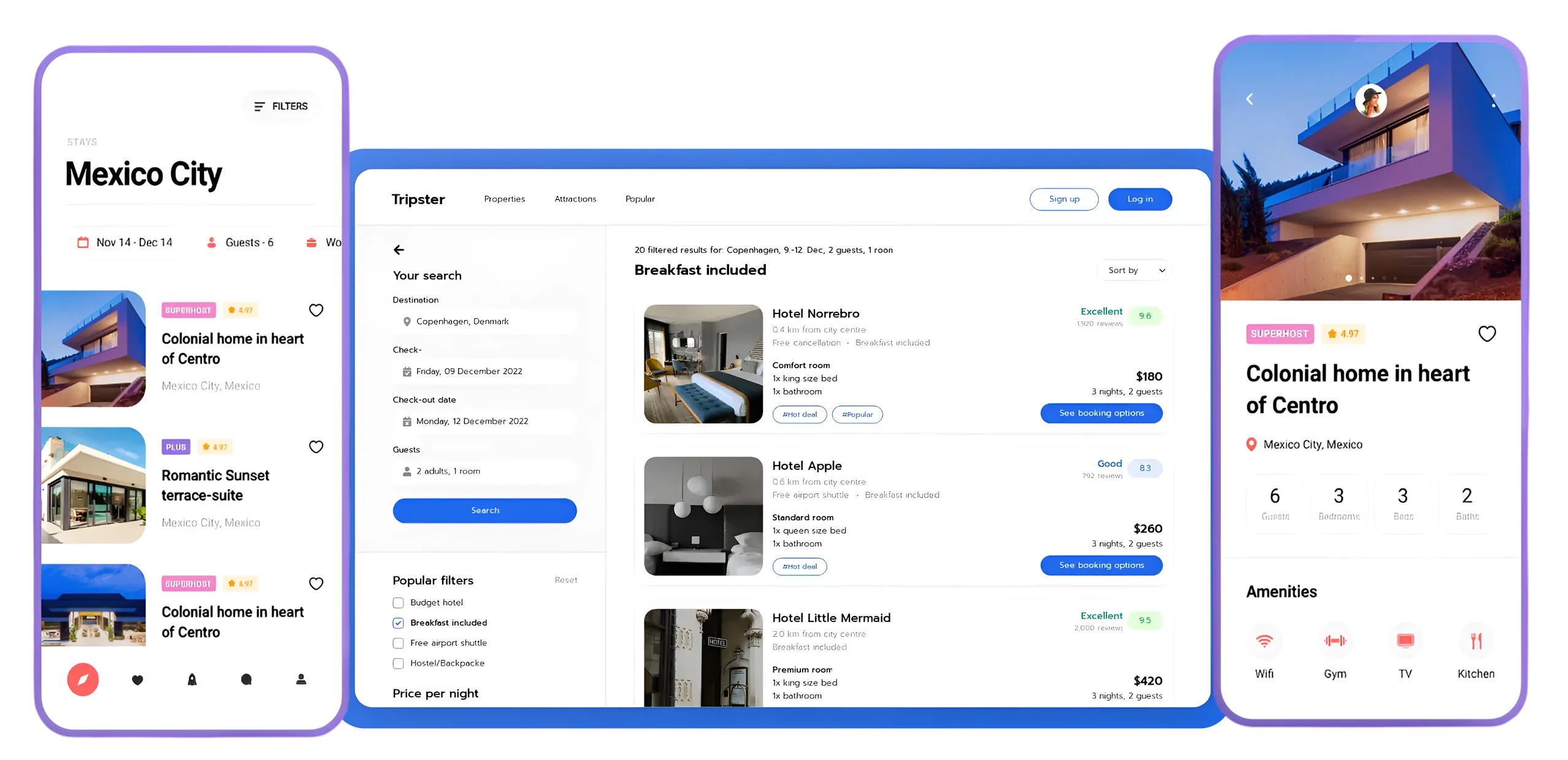Check the Hostel/Backpacker filter
Viewport: 1568px width, 760px height.
click(x=398, y=664)
